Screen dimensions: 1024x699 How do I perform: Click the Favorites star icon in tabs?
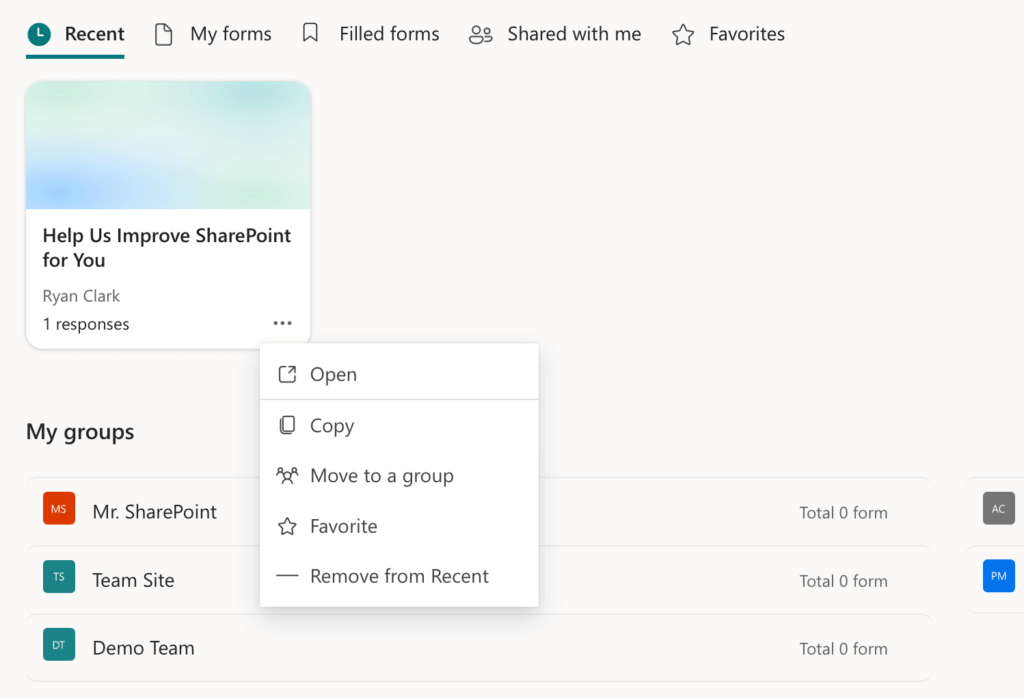[683, 34]
